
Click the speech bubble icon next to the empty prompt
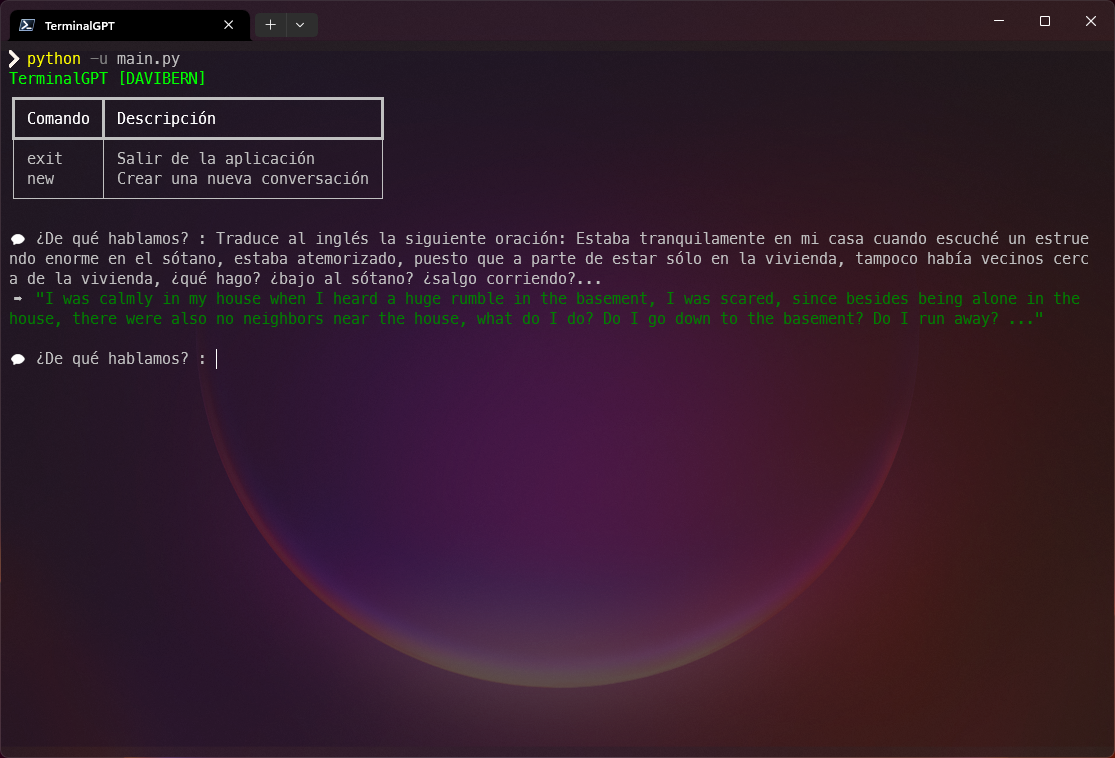[17, 357]
